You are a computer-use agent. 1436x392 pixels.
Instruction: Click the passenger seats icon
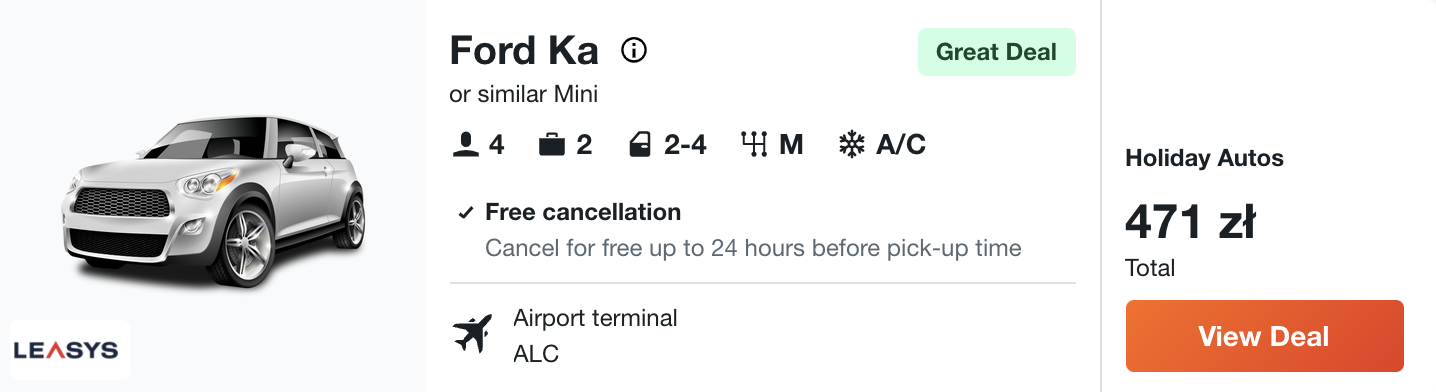coord(466,146)
